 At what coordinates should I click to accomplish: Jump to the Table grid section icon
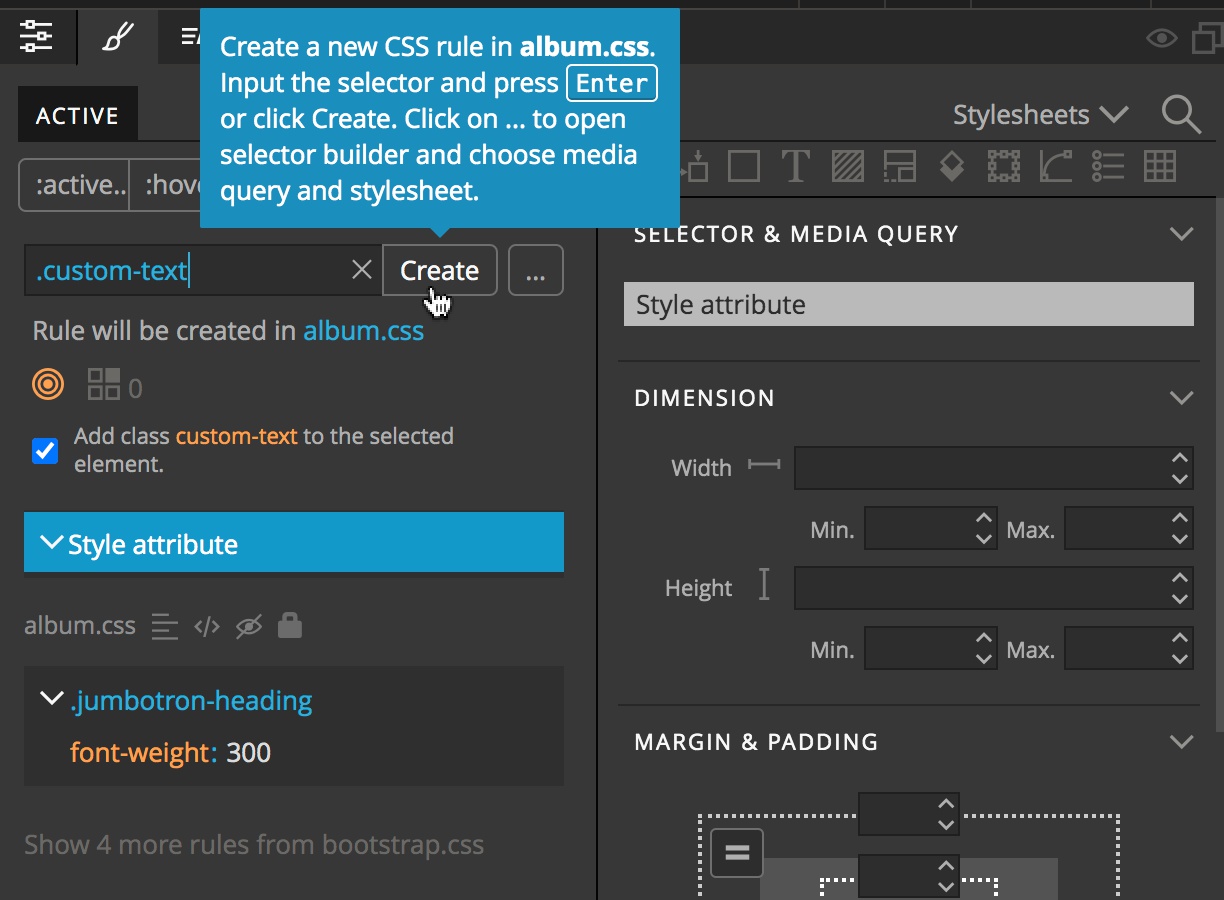[1159, 166]
